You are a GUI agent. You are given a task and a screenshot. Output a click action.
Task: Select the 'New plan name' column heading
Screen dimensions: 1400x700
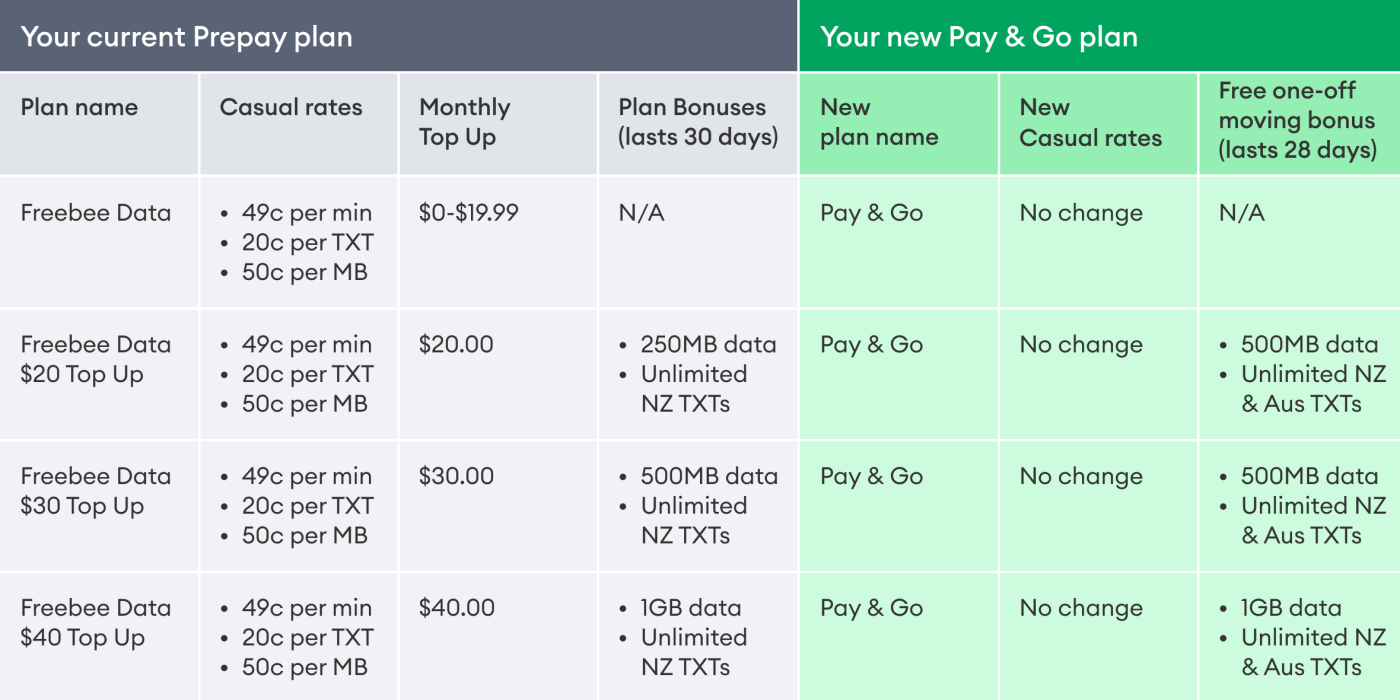tap(879, 122)
